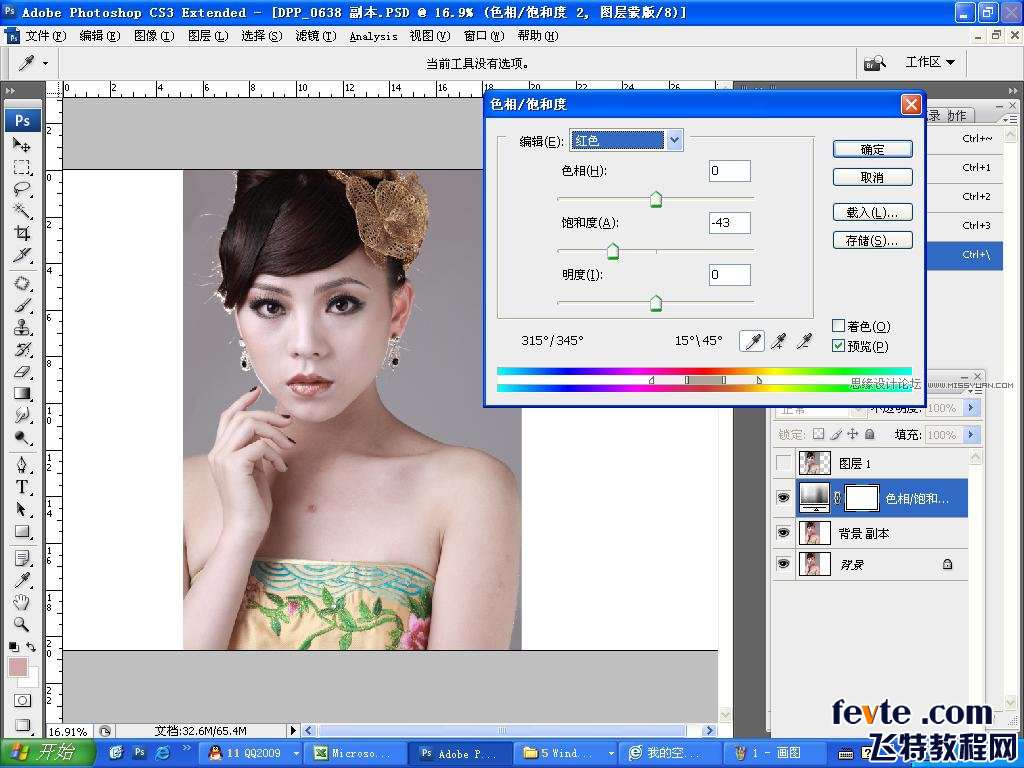Select the History Brush tool
The image size is (1024, 768).
click(x=22, y=349)
